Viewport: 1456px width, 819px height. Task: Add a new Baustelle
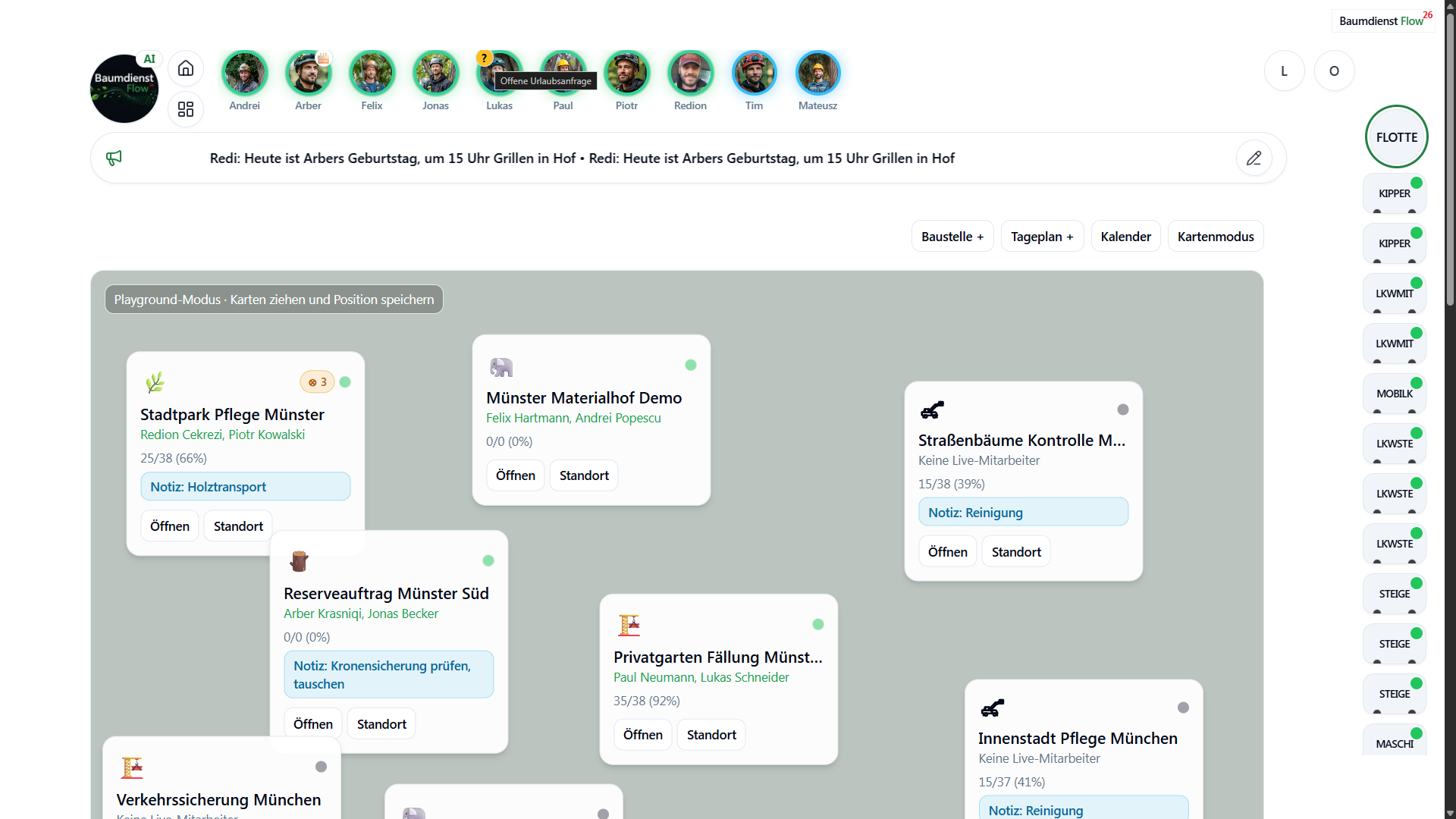click(952, 237)
